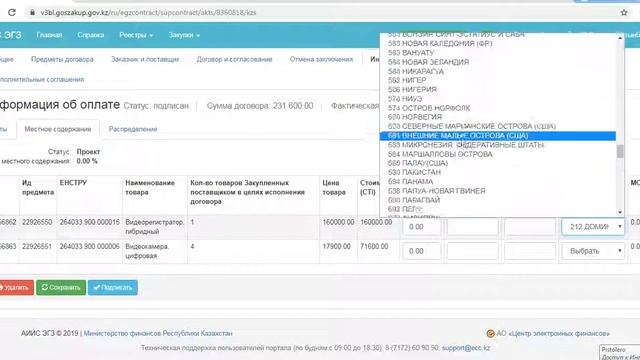Select НОРВЕГИЯ in the country list

pyautogui.click(x=498, y=117)
